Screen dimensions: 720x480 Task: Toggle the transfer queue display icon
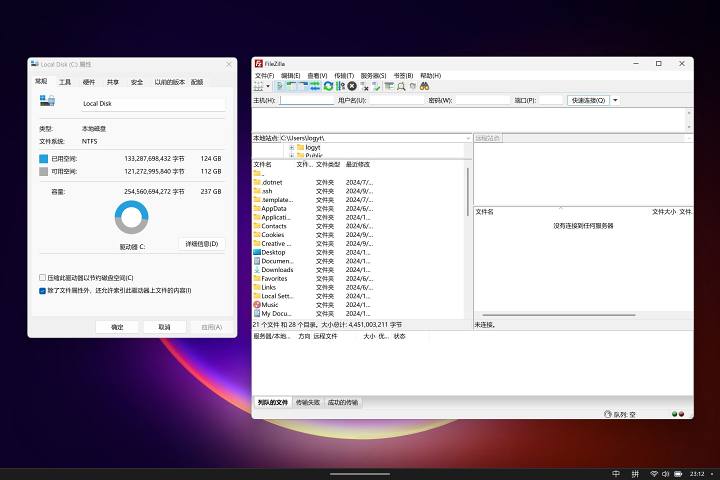(314, 87)
